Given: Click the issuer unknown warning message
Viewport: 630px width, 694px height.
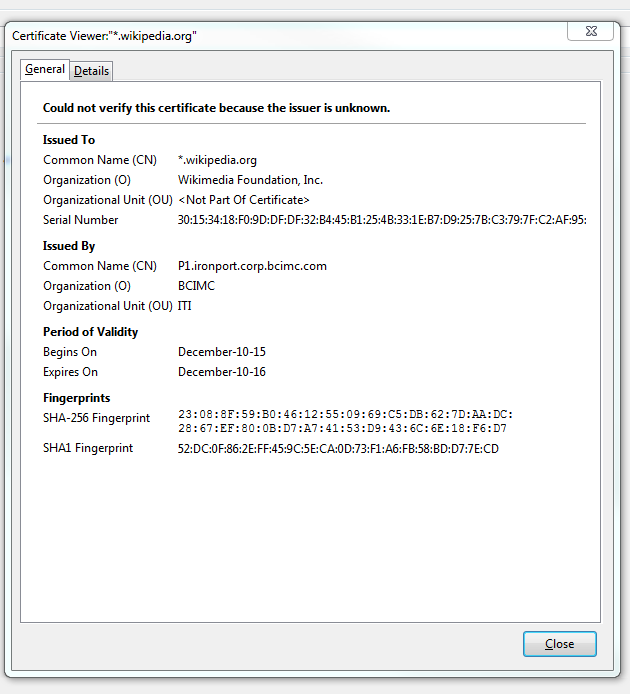Looking at the screenshot, I should point(216,108).
